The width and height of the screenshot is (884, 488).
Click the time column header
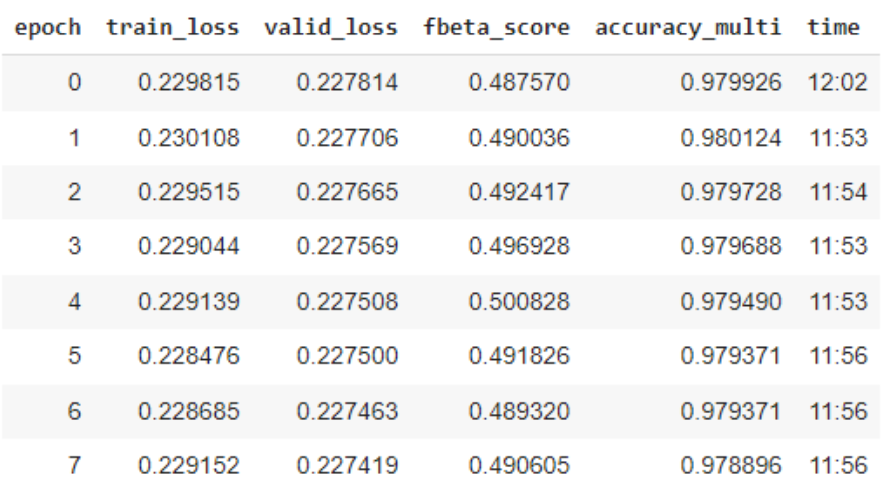(833, 27)
